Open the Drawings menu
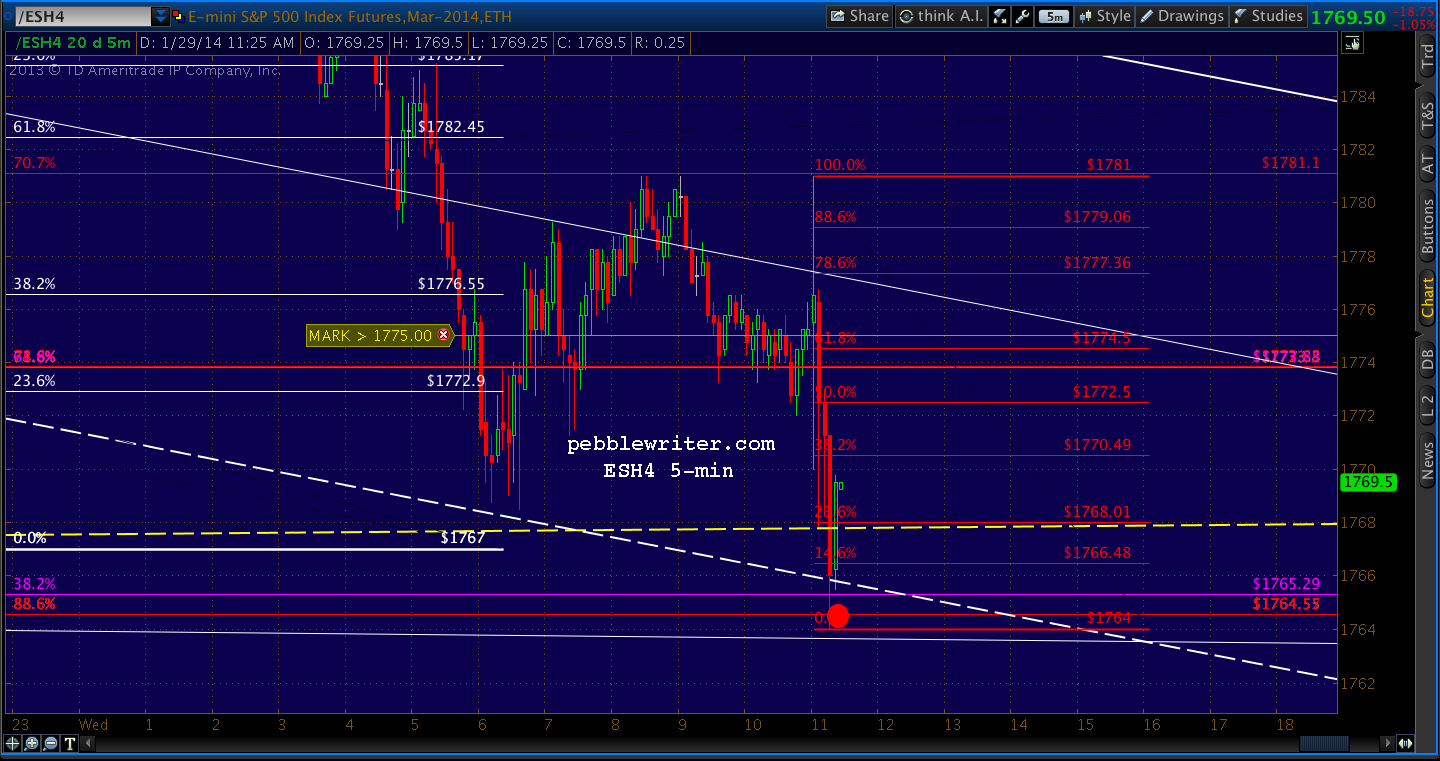The image size is (1440, 761). (1182, 16)
